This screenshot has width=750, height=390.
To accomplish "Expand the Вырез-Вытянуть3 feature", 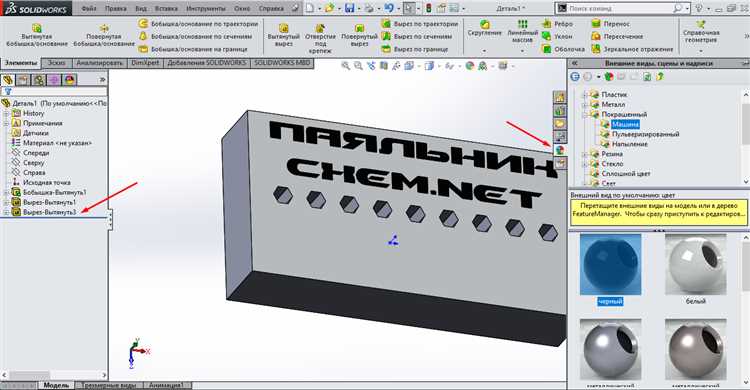I will (x=6, y=212).
